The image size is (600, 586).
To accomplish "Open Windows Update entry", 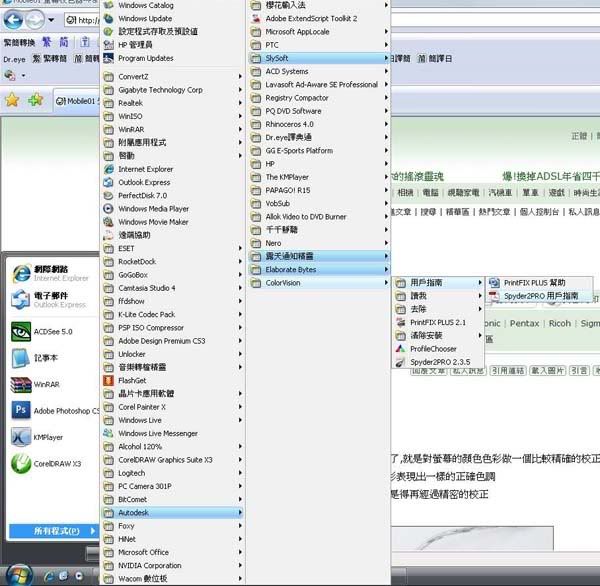I will pos(173,18).
